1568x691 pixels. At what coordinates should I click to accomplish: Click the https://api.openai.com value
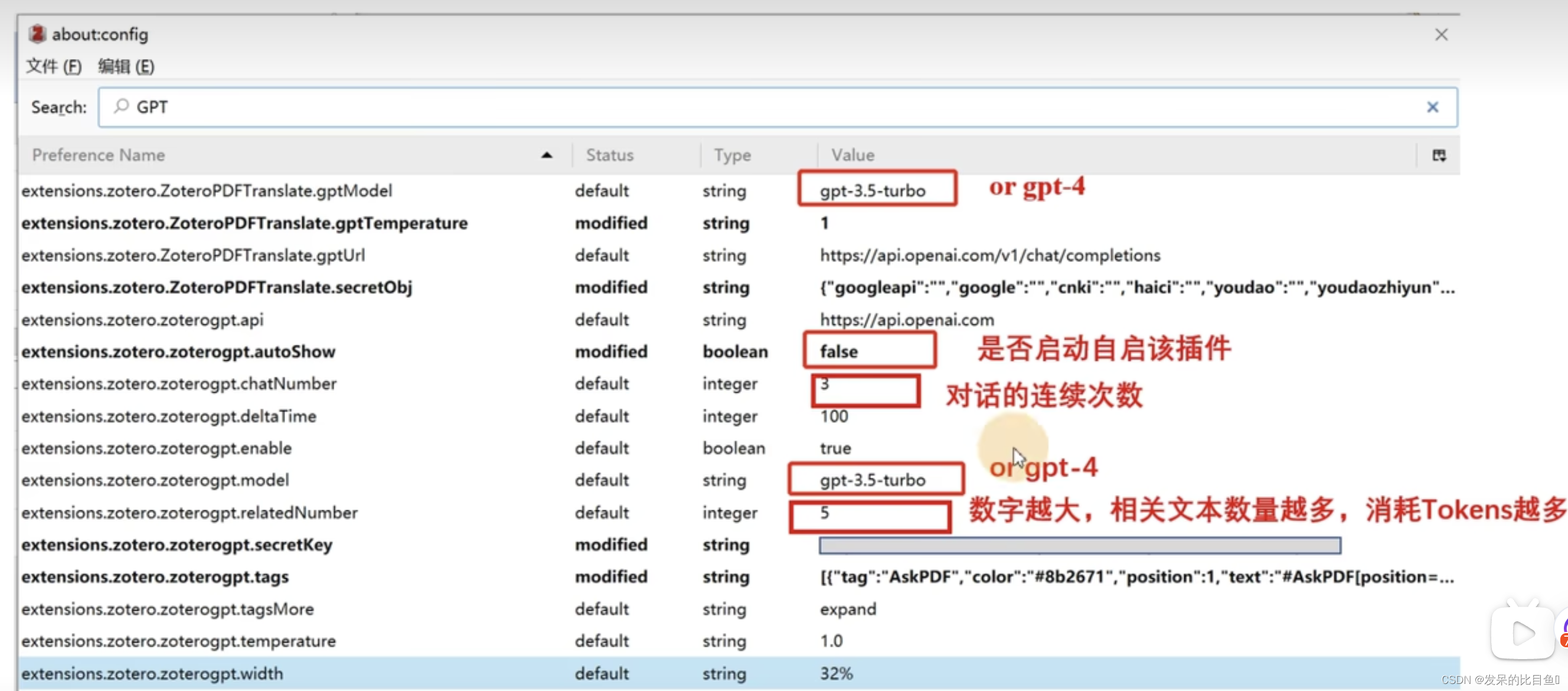[906, 320]
